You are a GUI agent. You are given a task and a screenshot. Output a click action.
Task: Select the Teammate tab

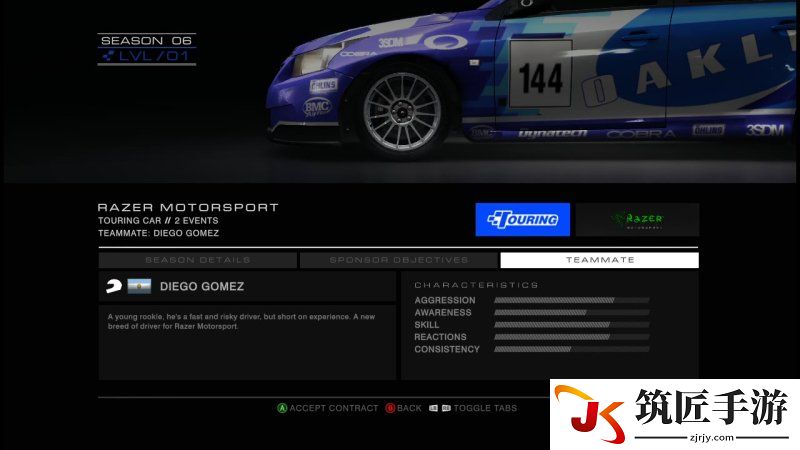pyautogui.click(x=599, y=260)
